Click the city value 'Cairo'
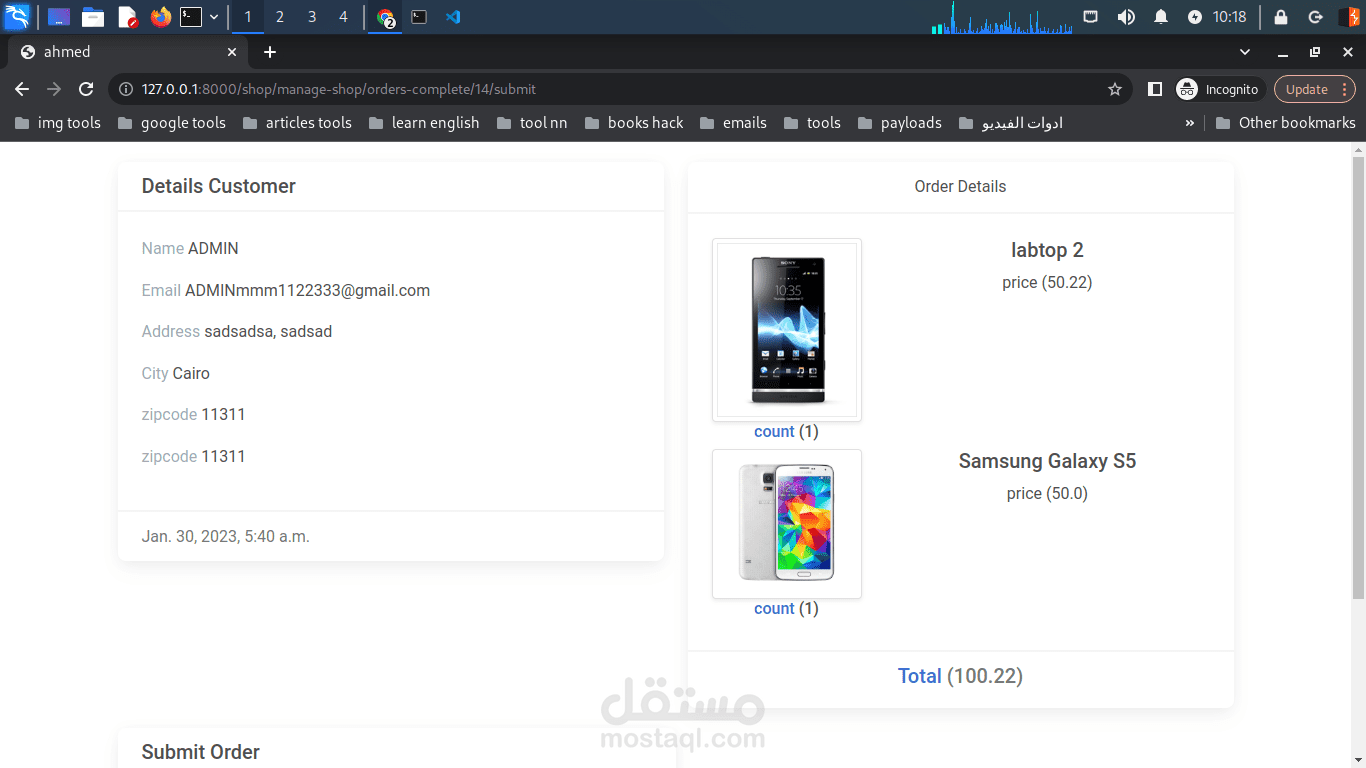The height and width of the screenshot is (768, 1366). (x=191, y=374)
